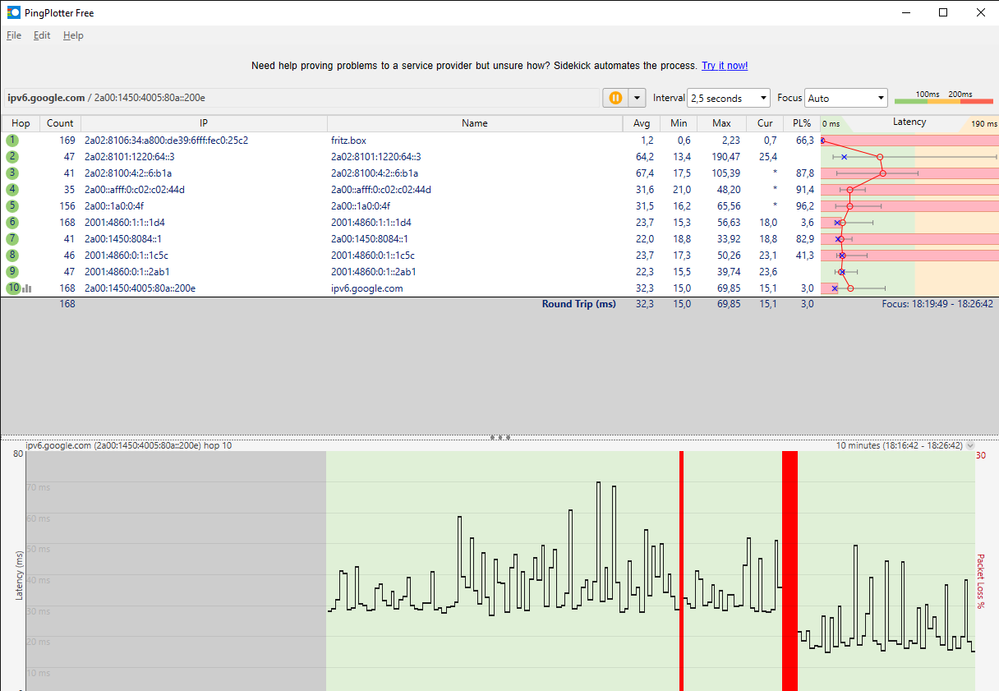Image resolution: width=999 pixels, height=691 pixels.
Task: Click the hop 10 green circle icon
Action: pyautogui.click(x=13, y=288)
